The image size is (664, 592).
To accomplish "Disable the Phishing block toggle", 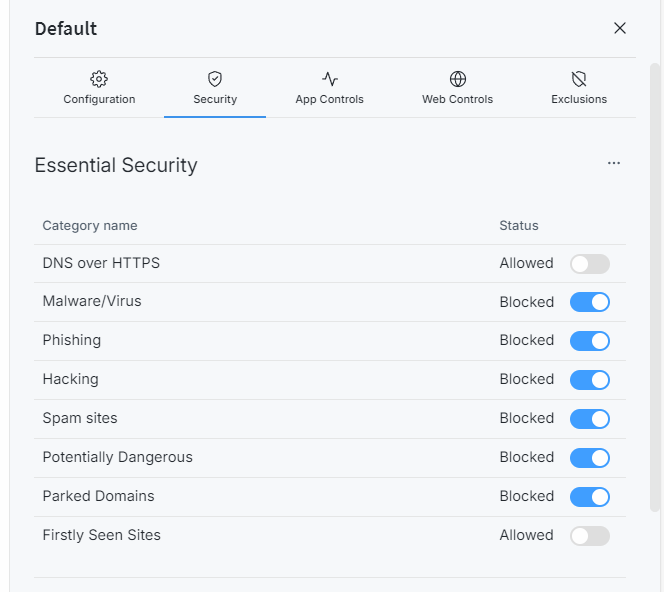I will pyautogui.click(x=589, y=341).
